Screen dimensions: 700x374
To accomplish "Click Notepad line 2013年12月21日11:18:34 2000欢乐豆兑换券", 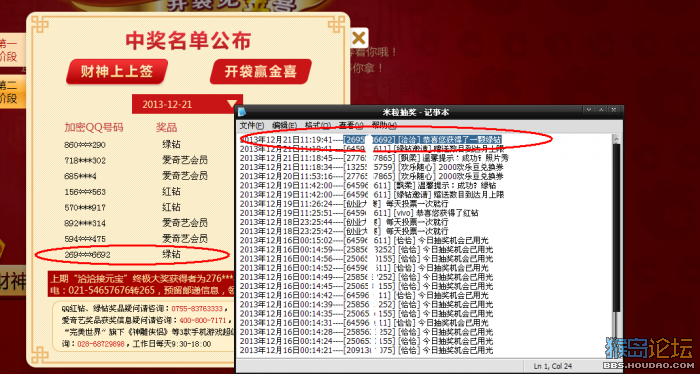I will pyautogui.click(x=371, y=167).
